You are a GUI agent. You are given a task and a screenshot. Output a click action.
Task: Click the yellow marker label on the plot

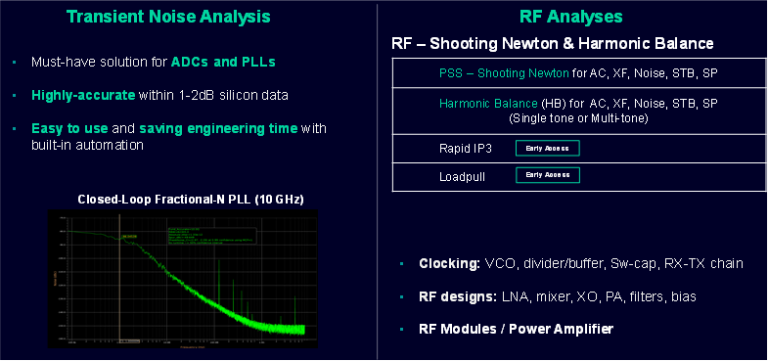[x=130, y=237]
